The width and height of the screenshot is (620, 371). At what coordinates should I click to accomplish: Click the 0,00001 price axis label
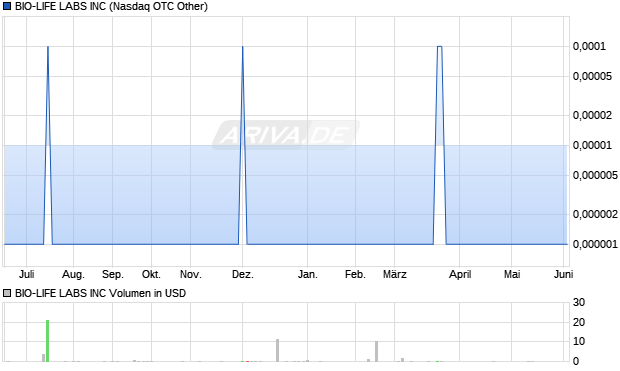point(592,145)
